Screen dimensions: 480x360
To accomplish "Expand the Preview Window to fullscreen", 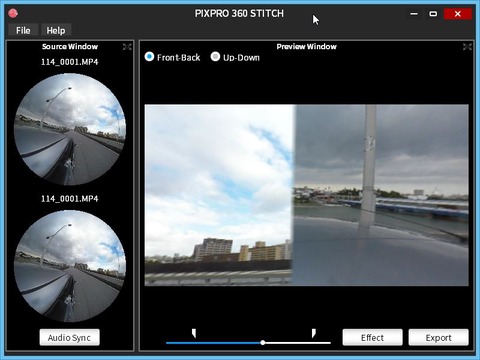I will pyautogui.click(x=467, y=47).
